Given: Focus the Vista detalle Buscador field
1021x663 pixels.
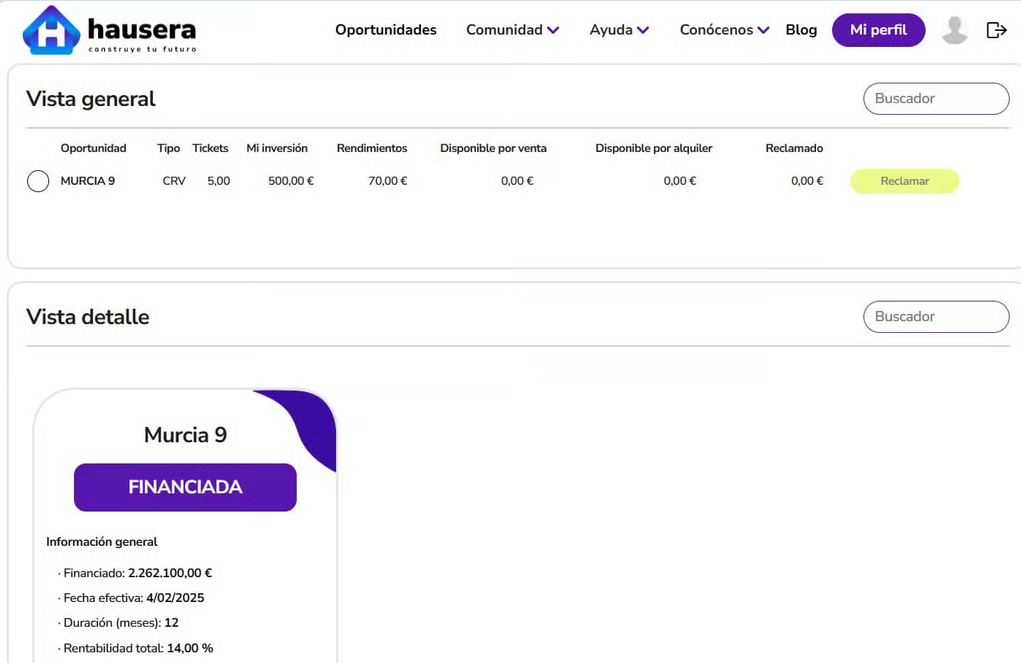Looking at the screenshot, I should pyautogui.click(x=935, y=317).
